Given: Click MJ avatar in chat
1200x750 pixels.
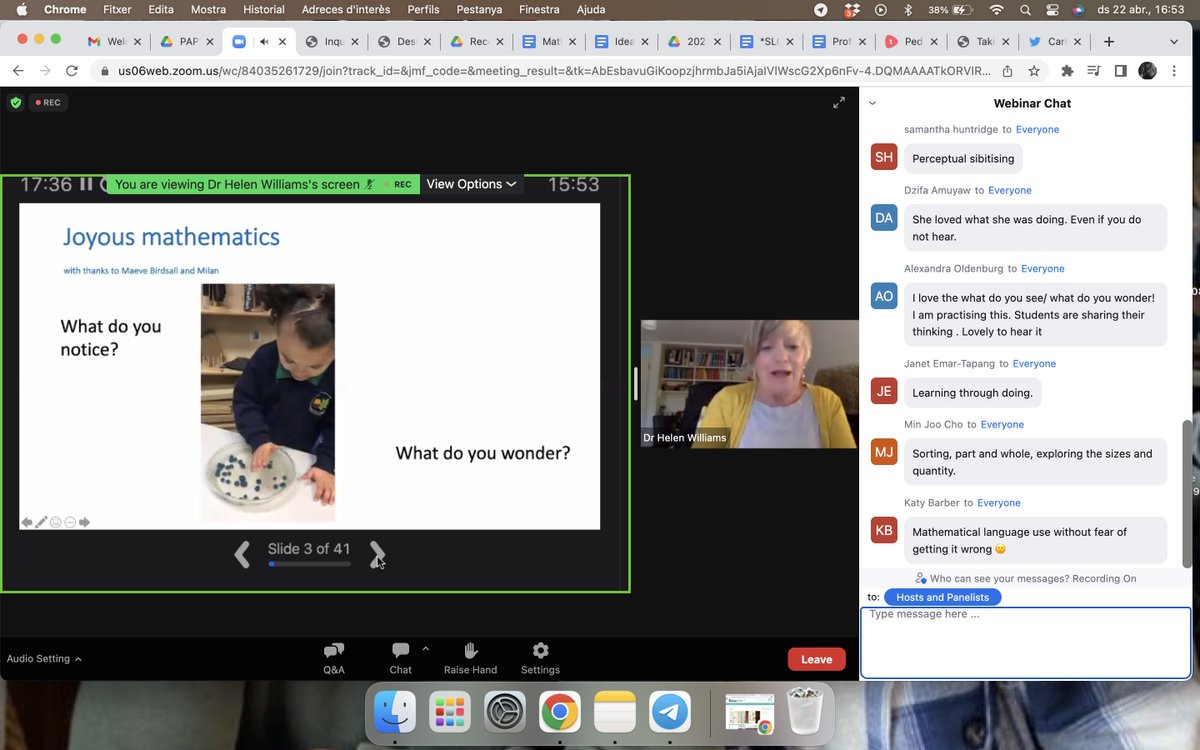Looking at the screenshot, I should (884, 452).
